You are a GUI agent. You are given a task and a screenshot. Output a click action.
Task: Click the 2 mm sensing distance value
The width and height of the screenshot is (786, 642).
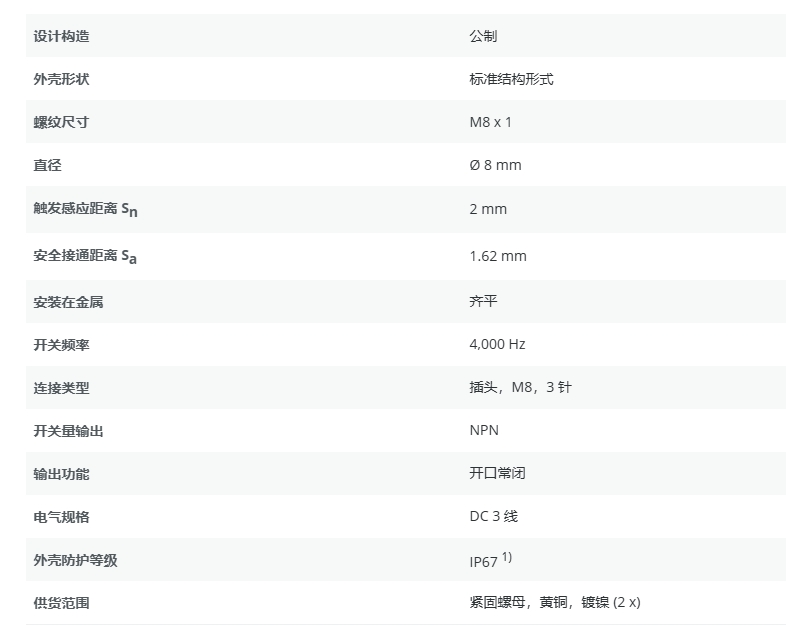coord(488,209)
